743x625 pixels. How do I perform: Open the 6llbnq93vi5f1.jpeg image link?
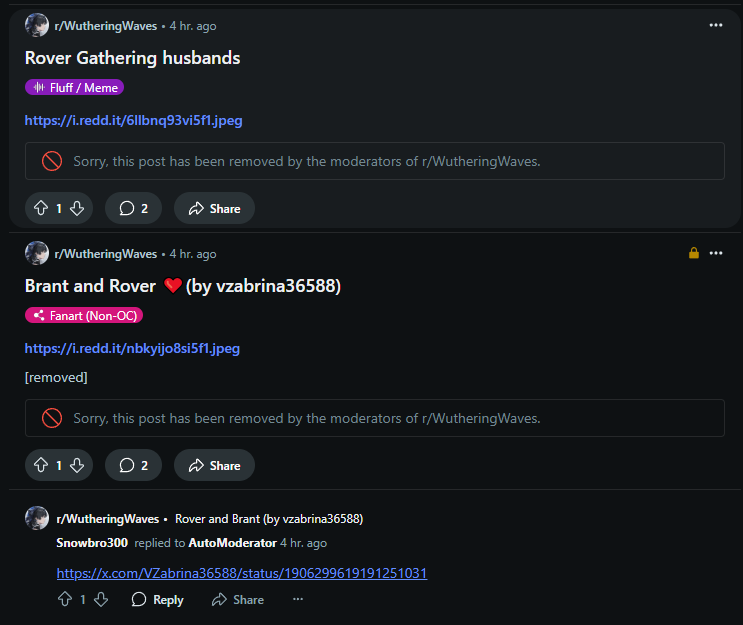tap(133, 120)
